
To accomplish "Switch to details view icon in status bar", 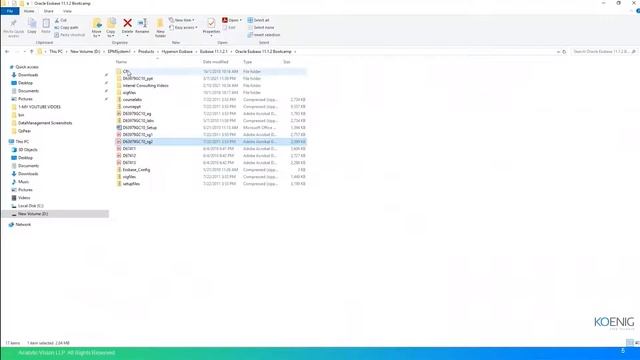I will (630, 343).
